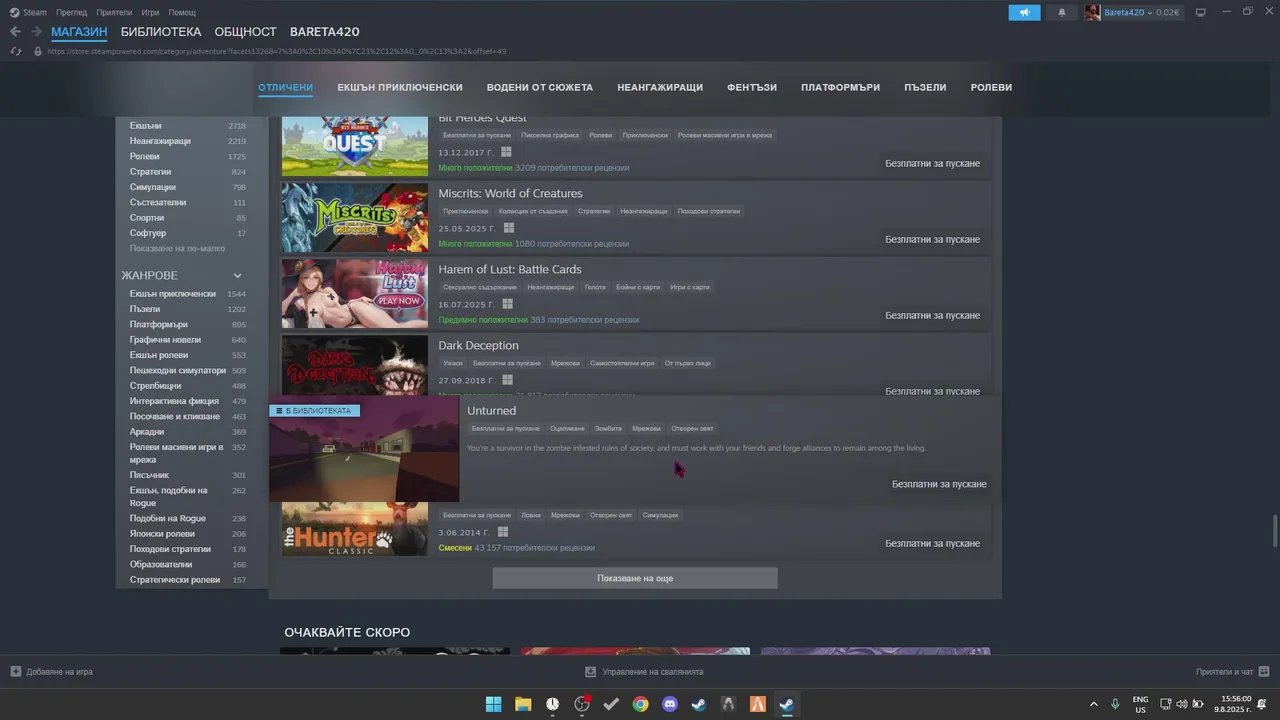The width and height of the screenshot is (1280, 720).
Task: Click the store URL address bar
Action: (x=276, y=51)
